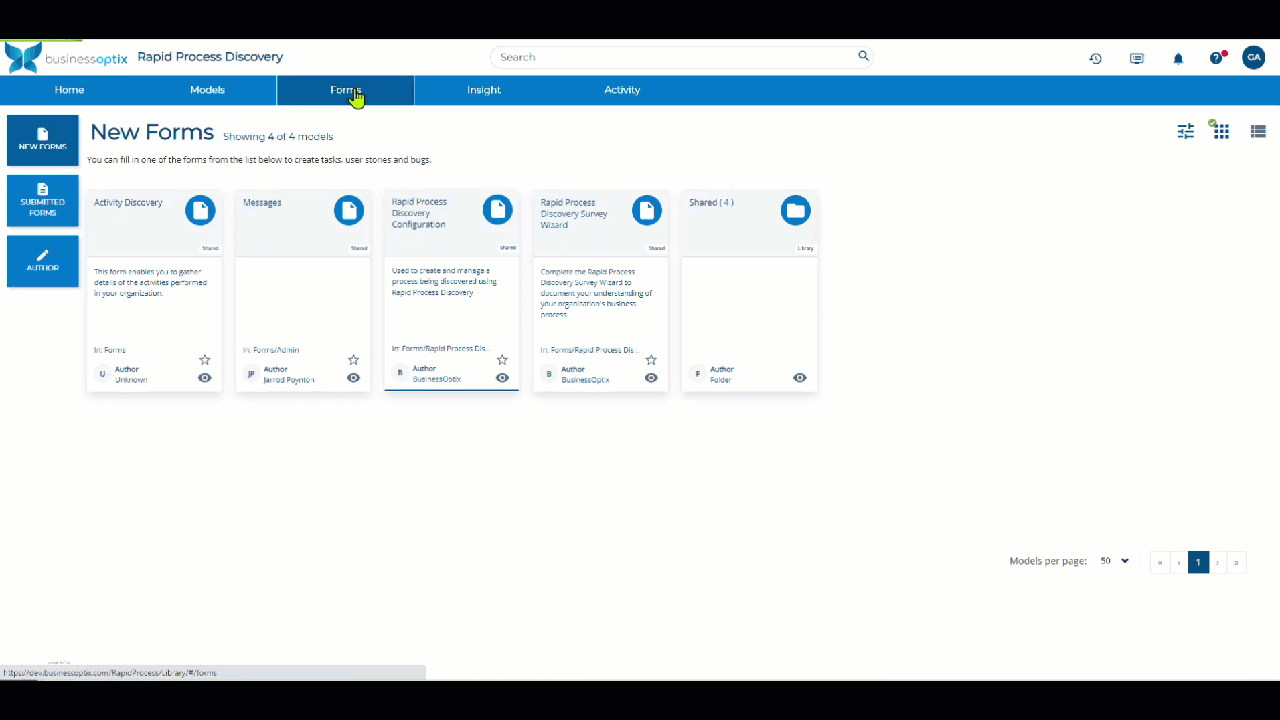1280x720 pixels.
Task: Favorite the Activity Discovery form star
Action: coord(205,360)
